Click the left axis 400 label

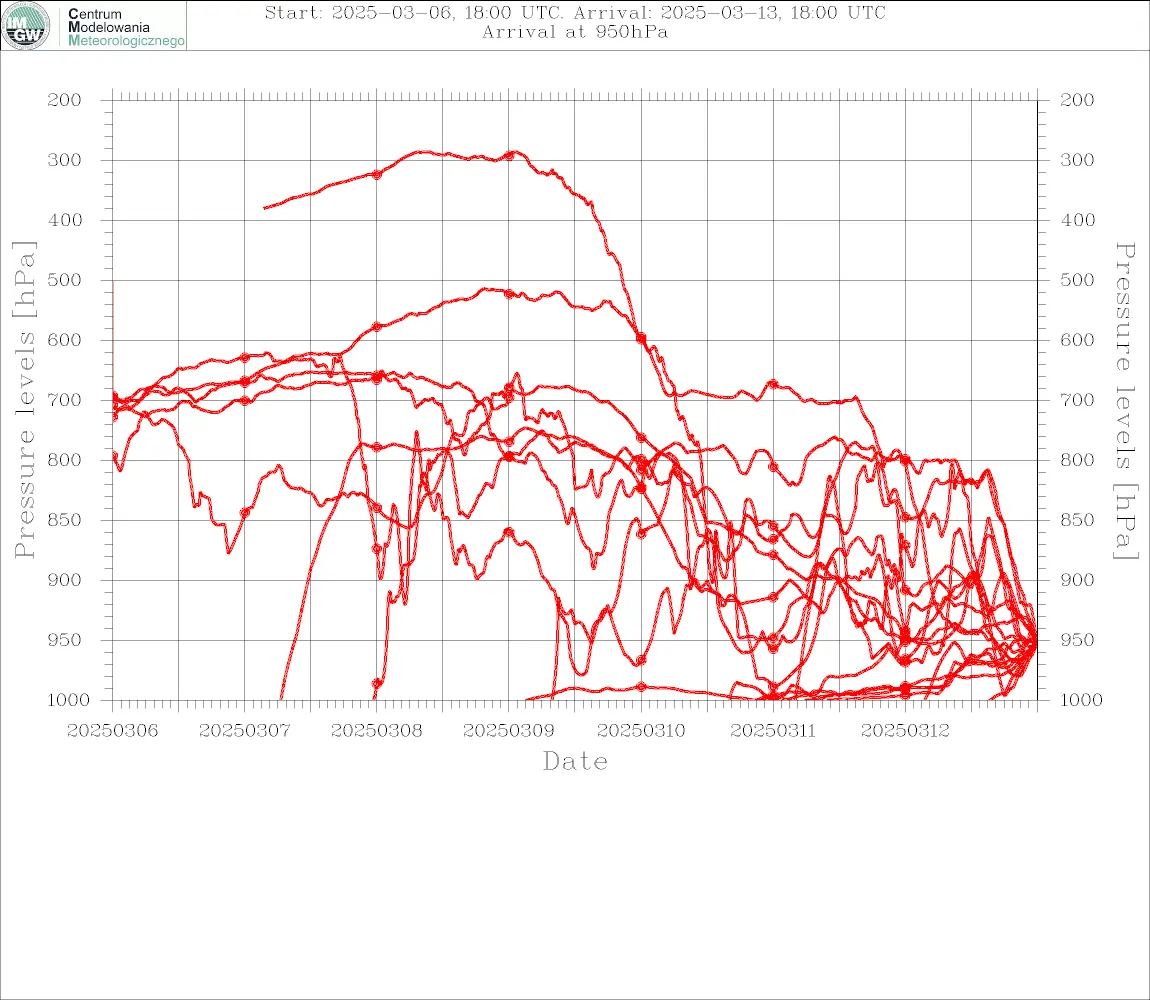64,220
